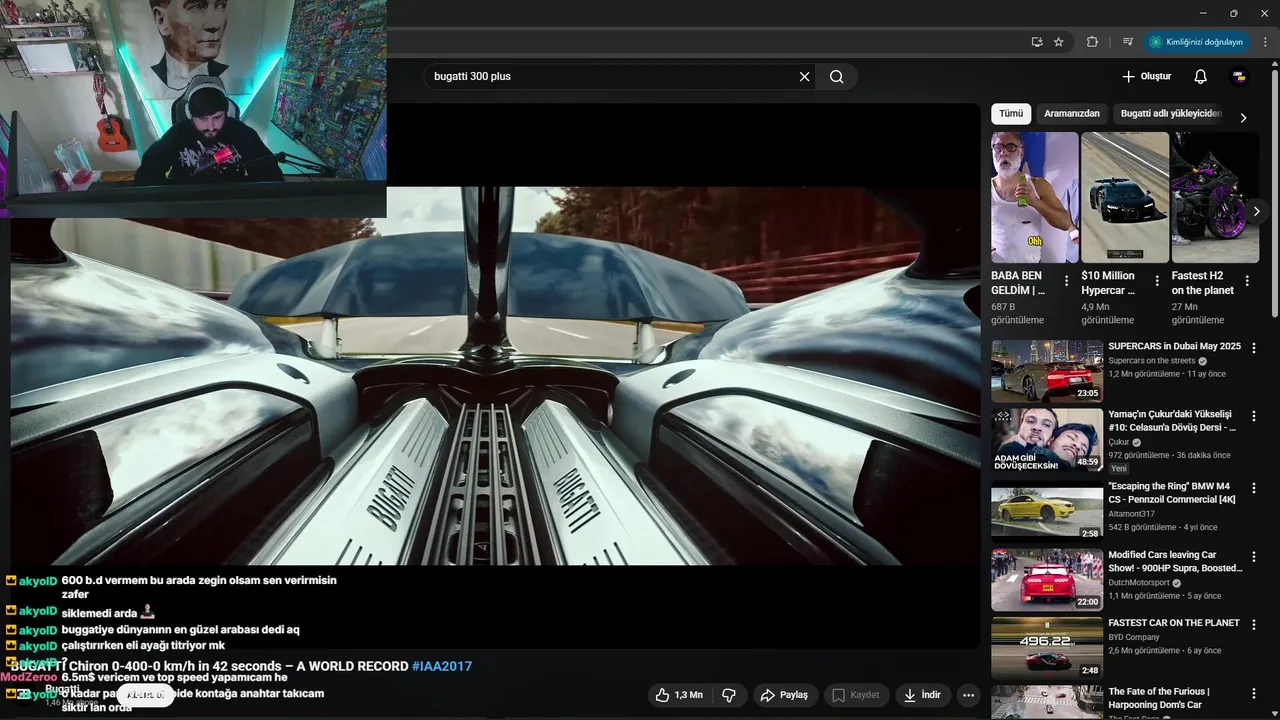Open the Escaping the Ring BMW M4 thumbnail
Viewport: 1280px width, 720px height.
pyautogui.click(x=1047, y=510)
